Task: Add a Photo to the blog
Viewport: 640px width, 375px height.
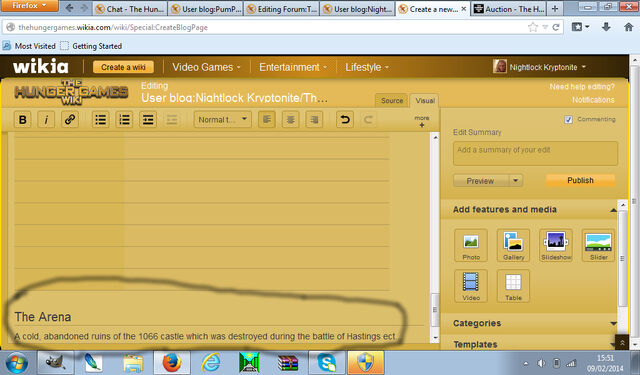Action: (471, 245)
